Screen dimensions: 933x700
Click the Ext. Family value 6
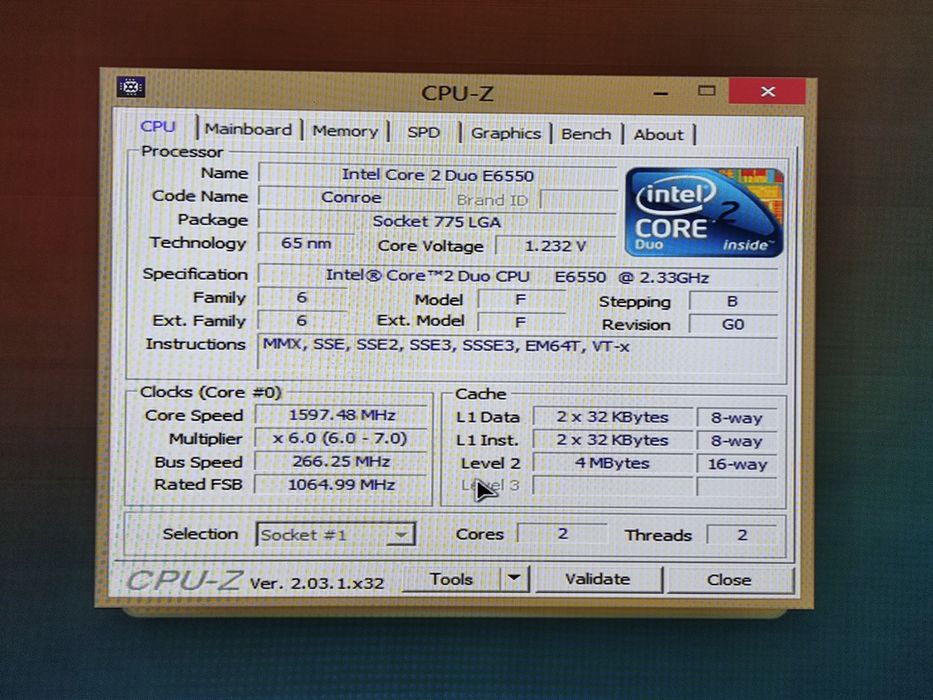(x=302, y=320)
